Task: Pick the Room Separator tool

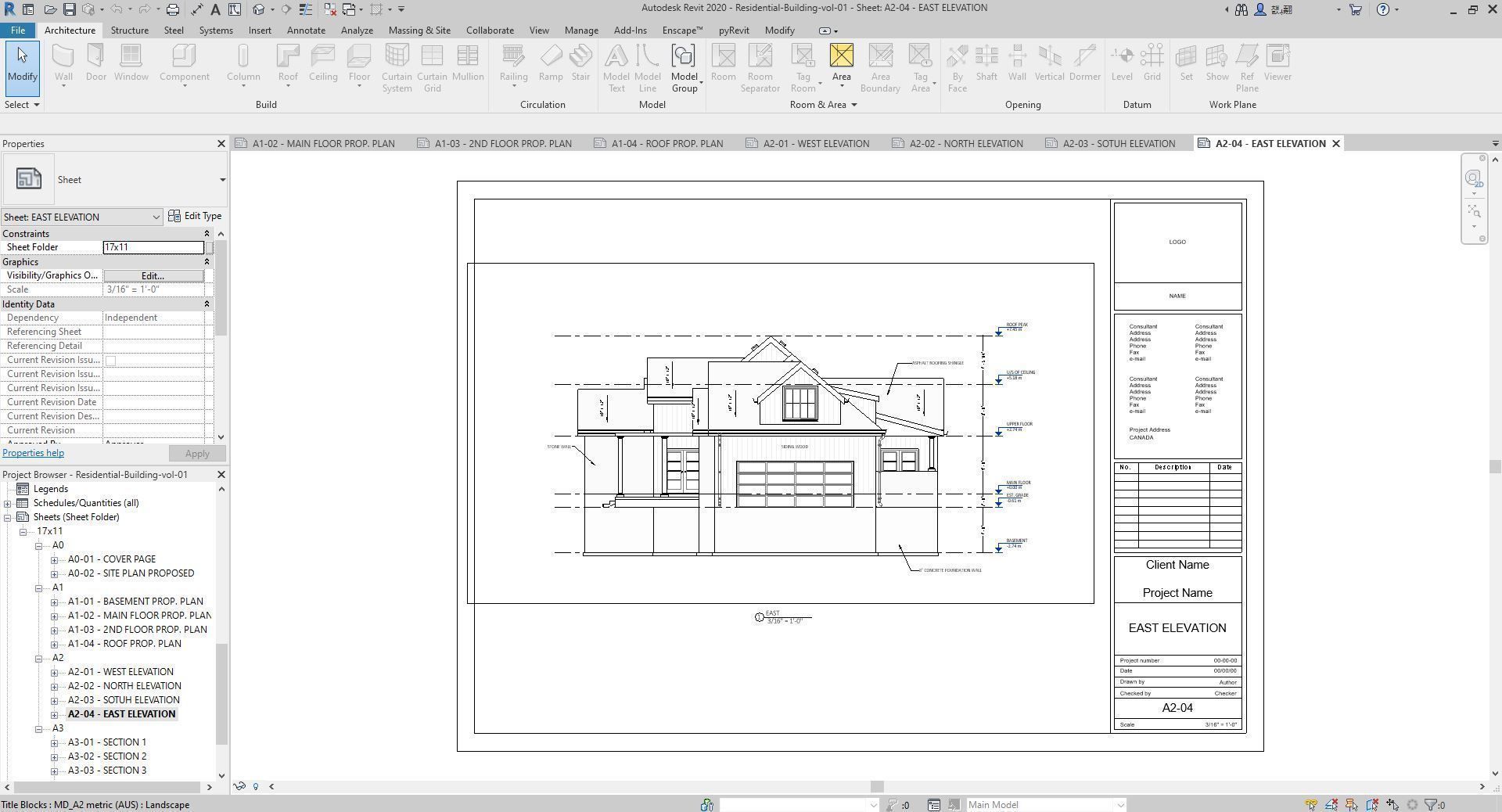Action: 760,68
